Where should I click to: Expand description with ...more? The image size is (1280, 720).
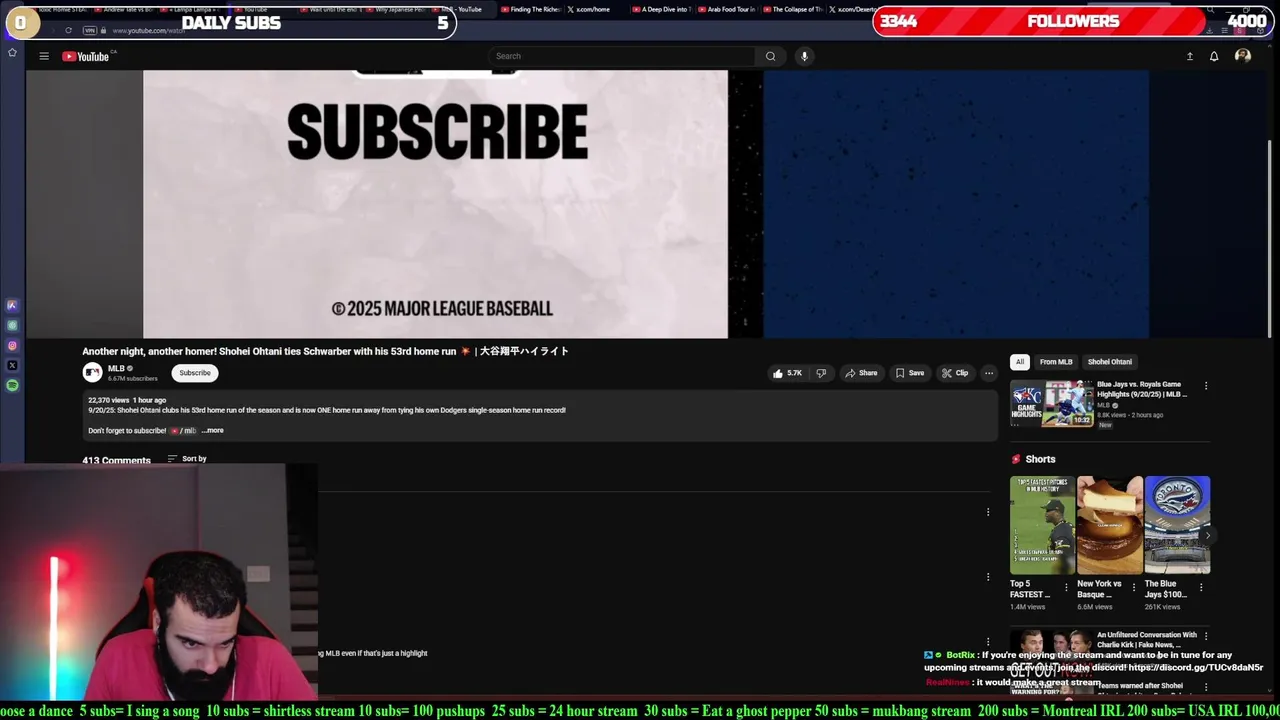(213, 431)
